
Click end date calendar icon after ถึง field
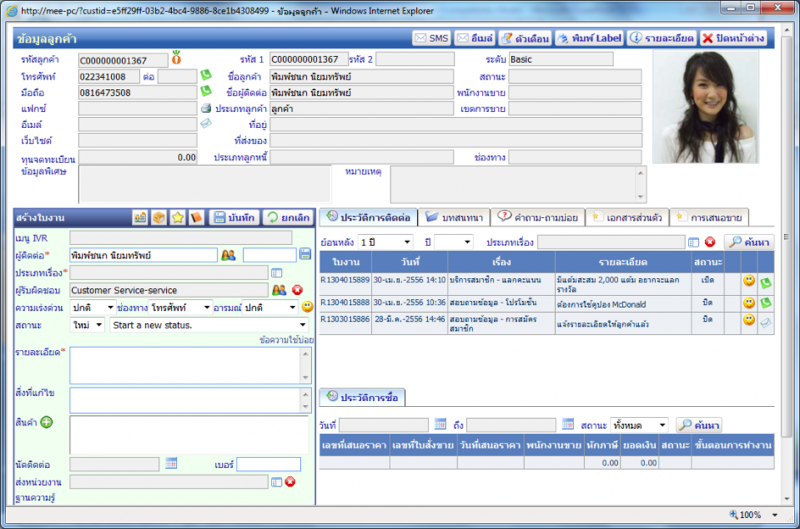[568, 424]
